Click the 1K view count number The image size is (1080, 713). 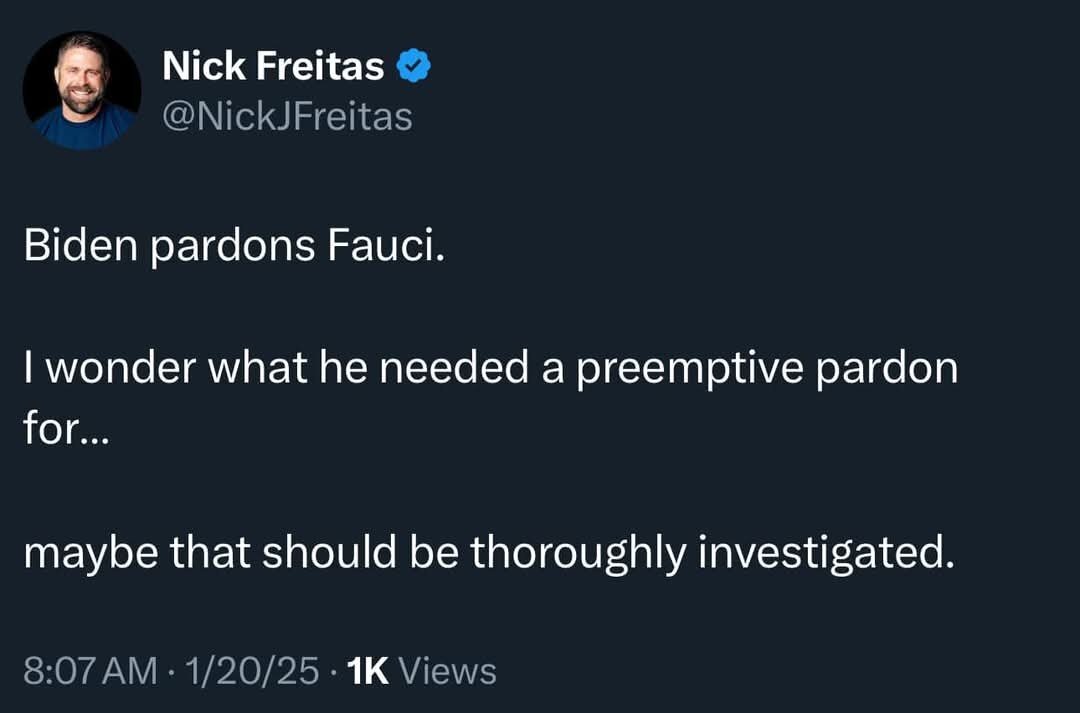click(x=365, y=670)
